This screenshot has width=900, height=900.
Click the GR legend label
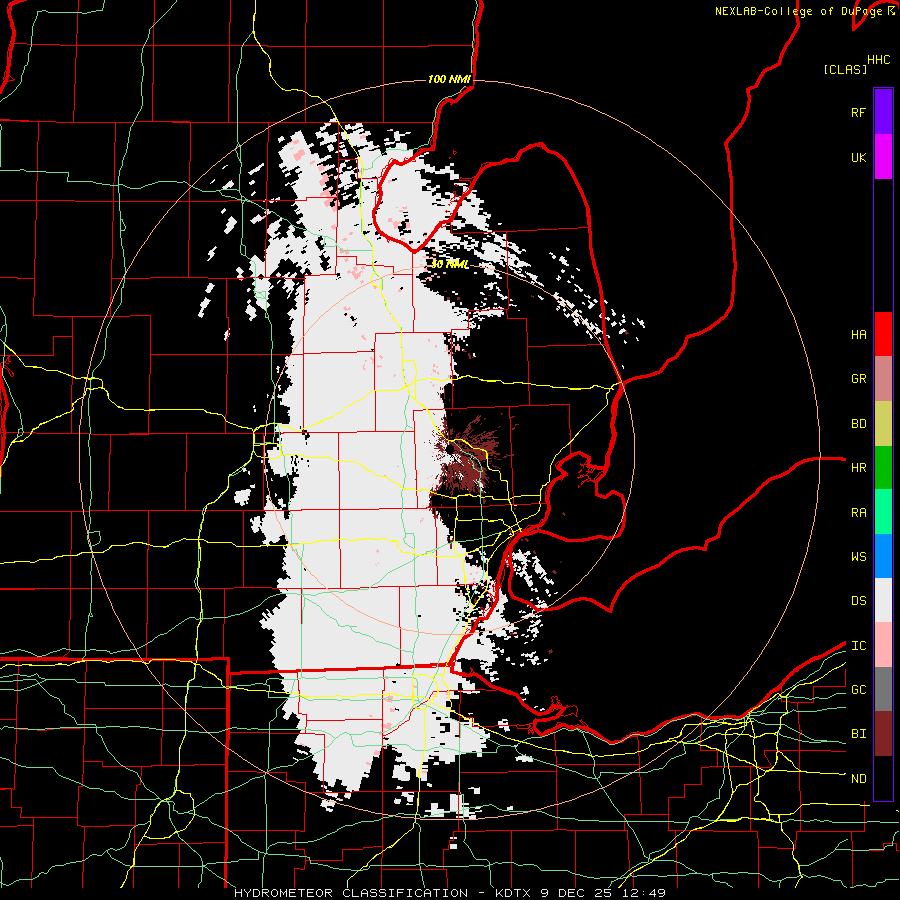(x=858, y=379)
